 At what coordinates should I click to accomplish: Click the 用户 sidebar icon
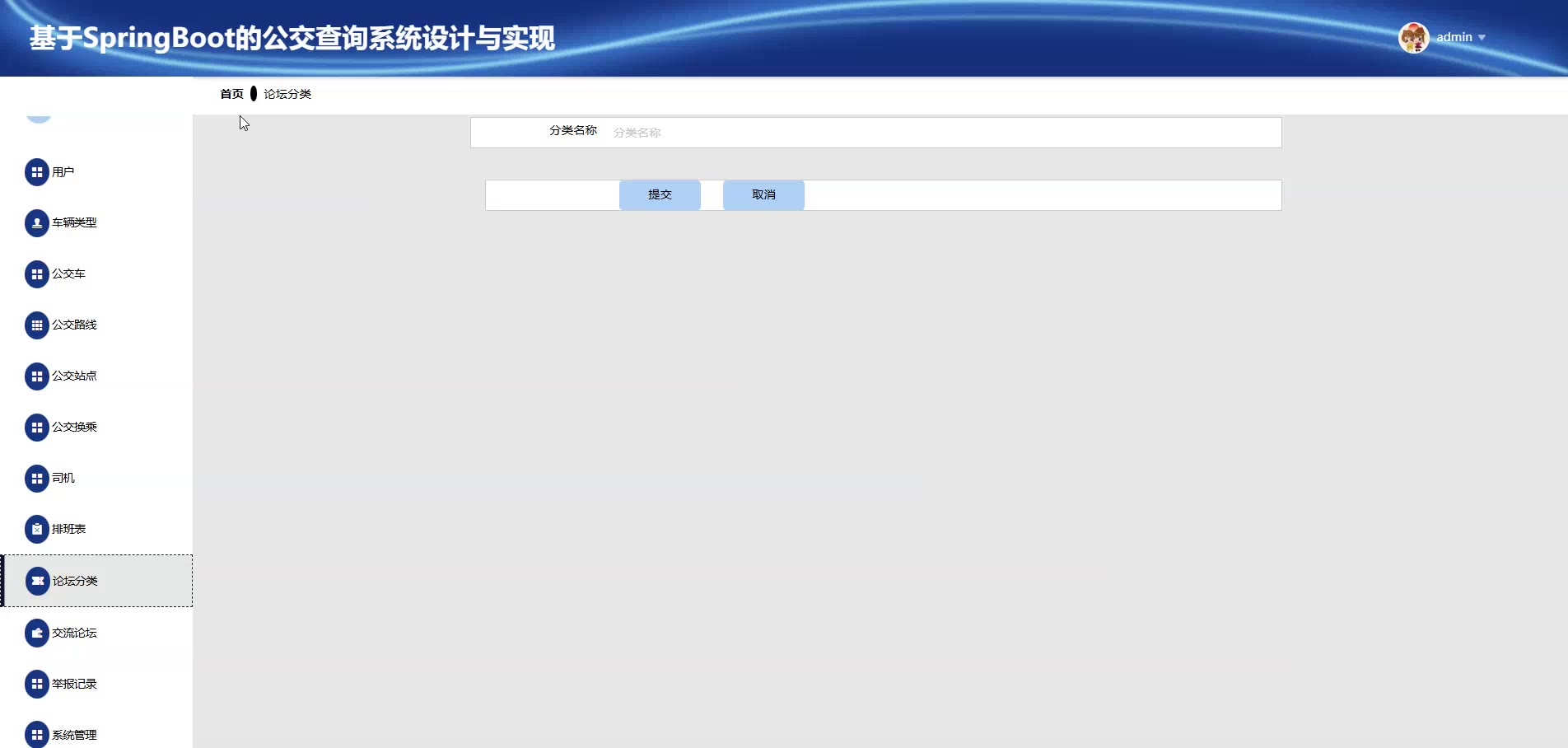tap(37, 172)
